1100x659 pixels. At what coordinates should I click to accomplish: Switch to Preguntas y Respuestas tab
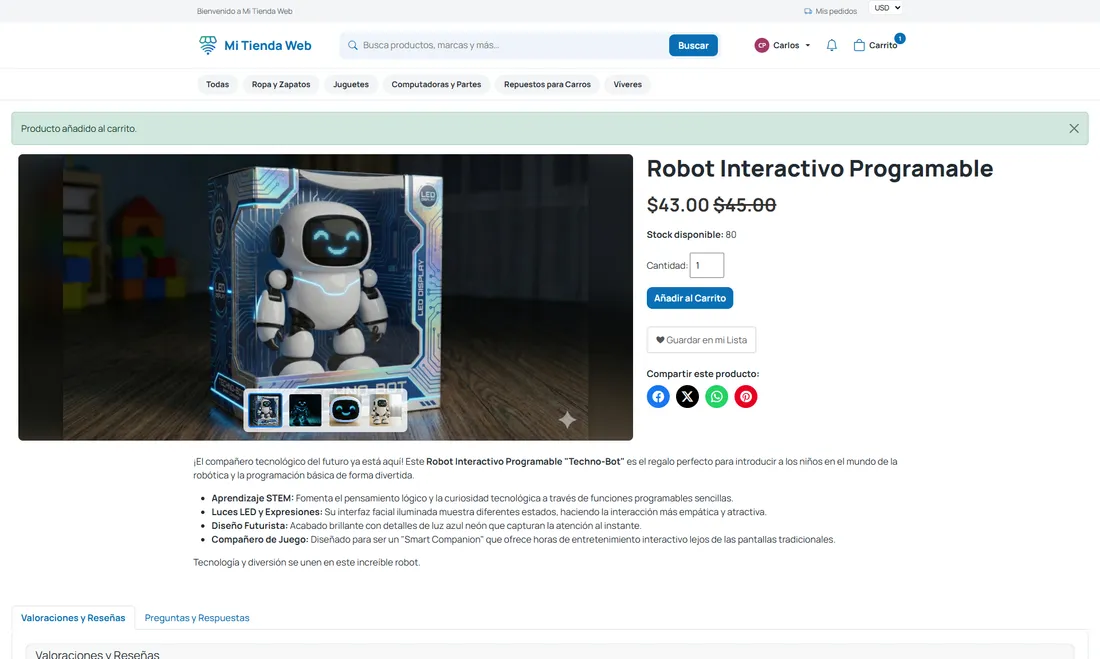[x=197, y=618]
